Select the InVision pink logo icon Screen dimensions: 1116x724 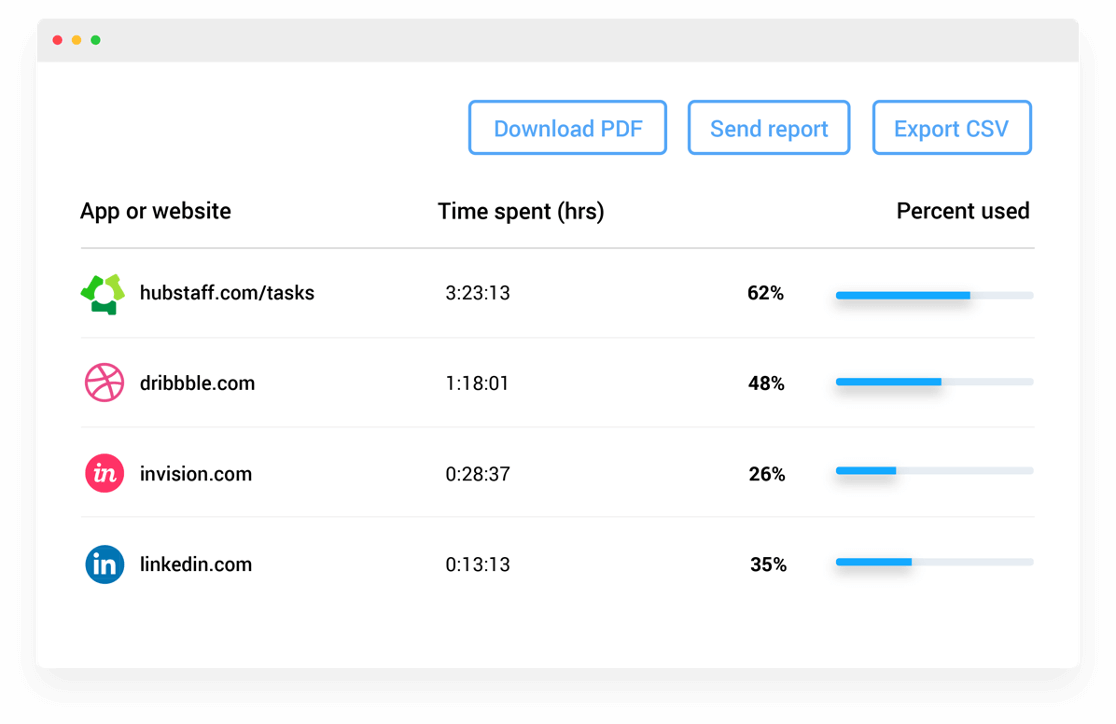(105, 473)
